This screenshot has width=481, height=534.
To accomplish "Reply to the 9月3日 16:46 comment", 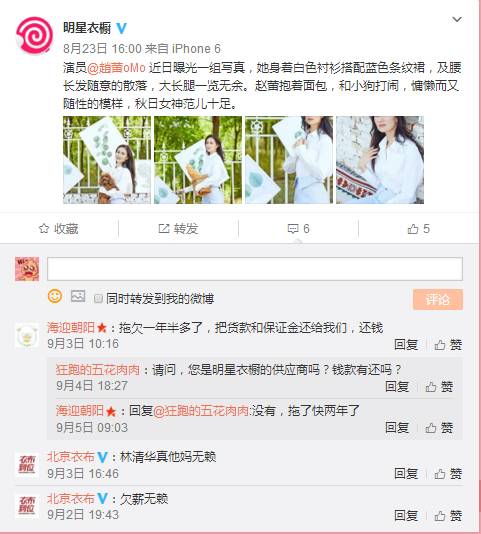I will tap(406, 474).
